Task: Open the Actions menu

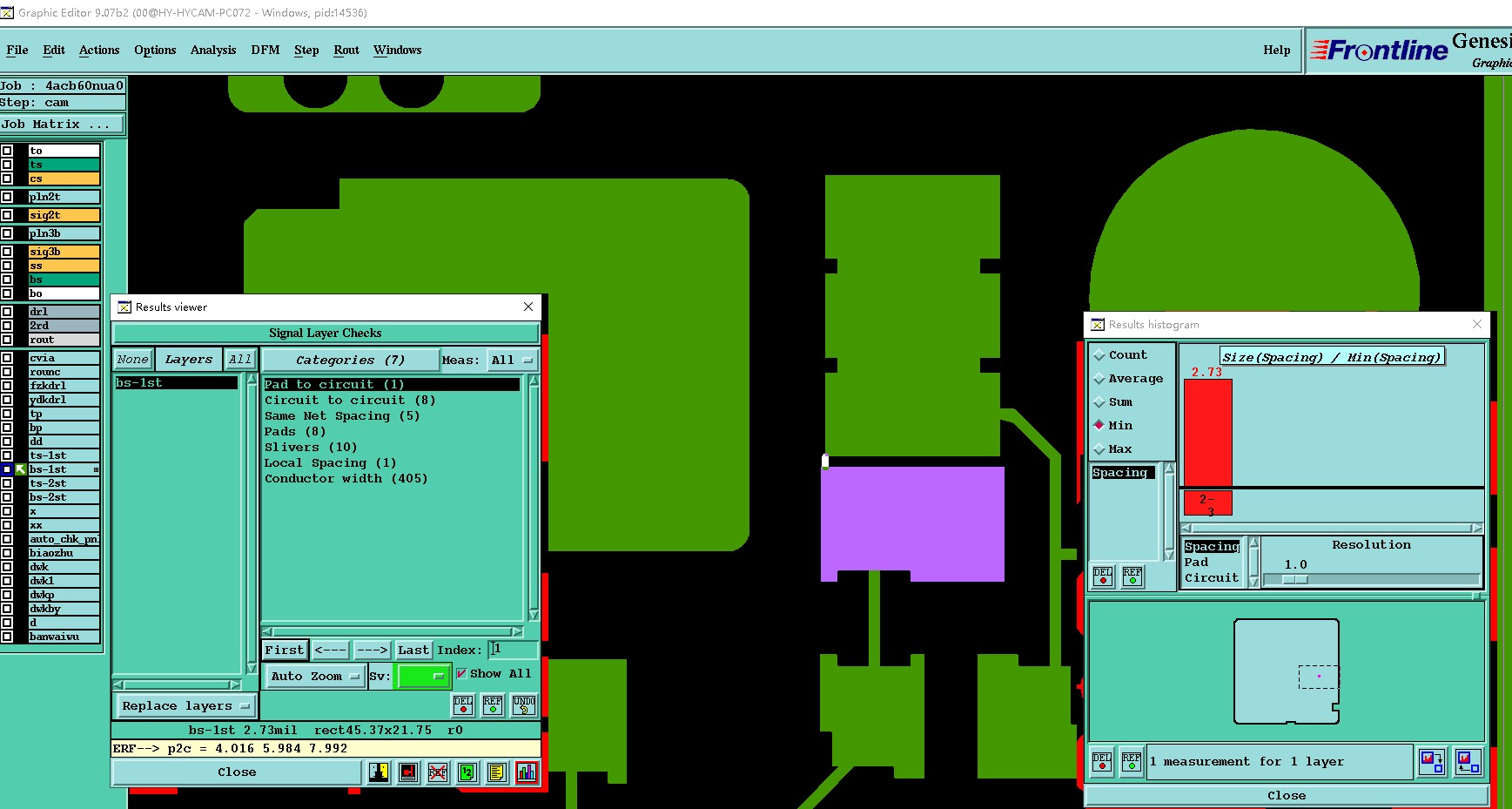Action: (99, 51)
